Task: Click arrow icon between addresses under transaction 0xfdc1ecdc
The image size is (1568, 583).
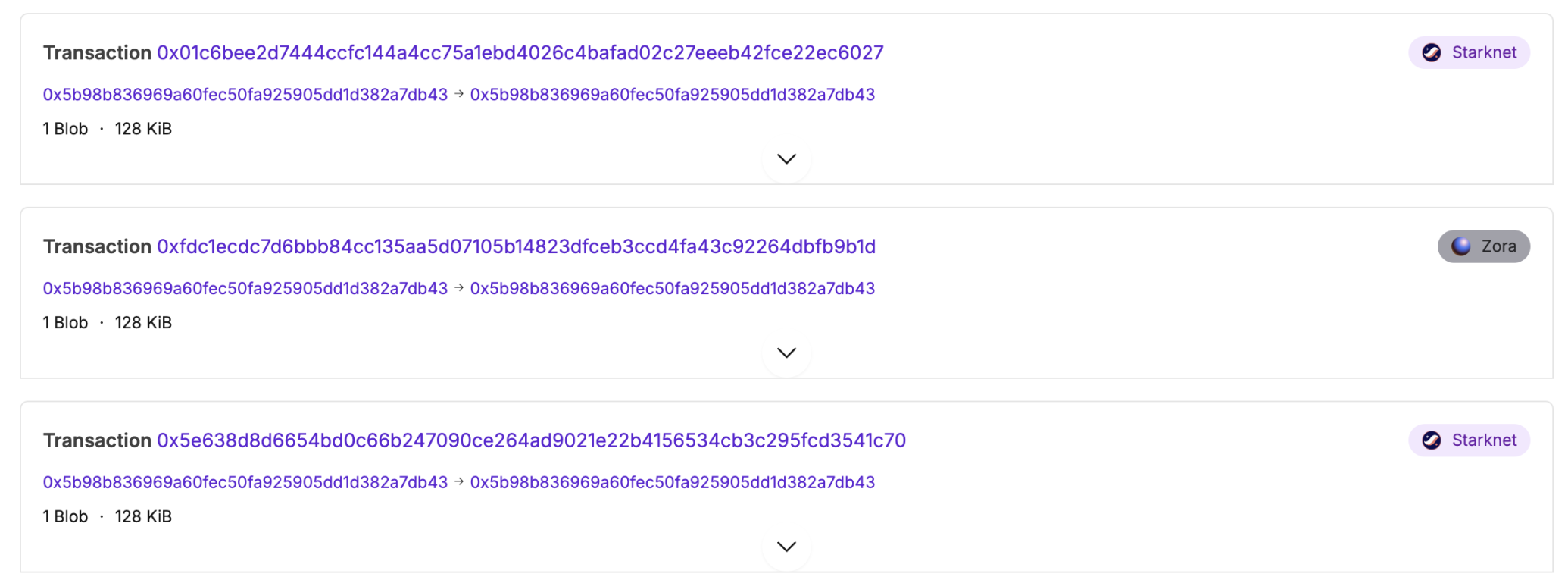Action: [x=459, y=288]
